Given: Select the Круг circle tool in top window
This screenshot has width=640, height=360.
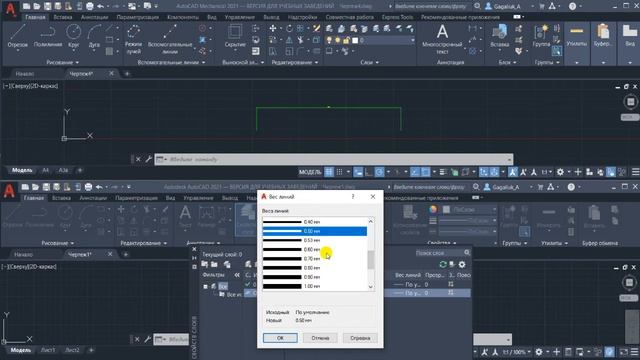Looking at the screenshot, I should 73,36.
